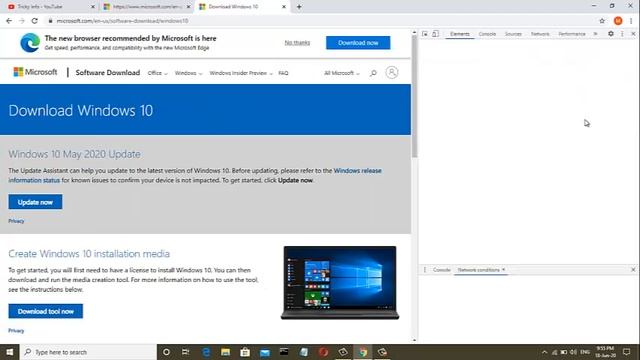Dismiss Edge banner with No thanks
640x360 pixels.
pos(297,42)
